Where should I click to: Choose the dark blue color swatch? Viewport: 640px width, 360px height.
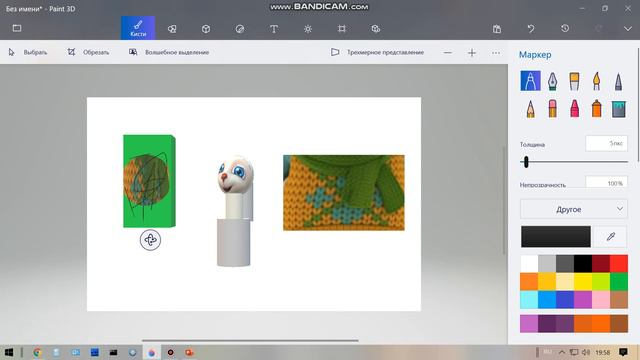coord(565,300)
